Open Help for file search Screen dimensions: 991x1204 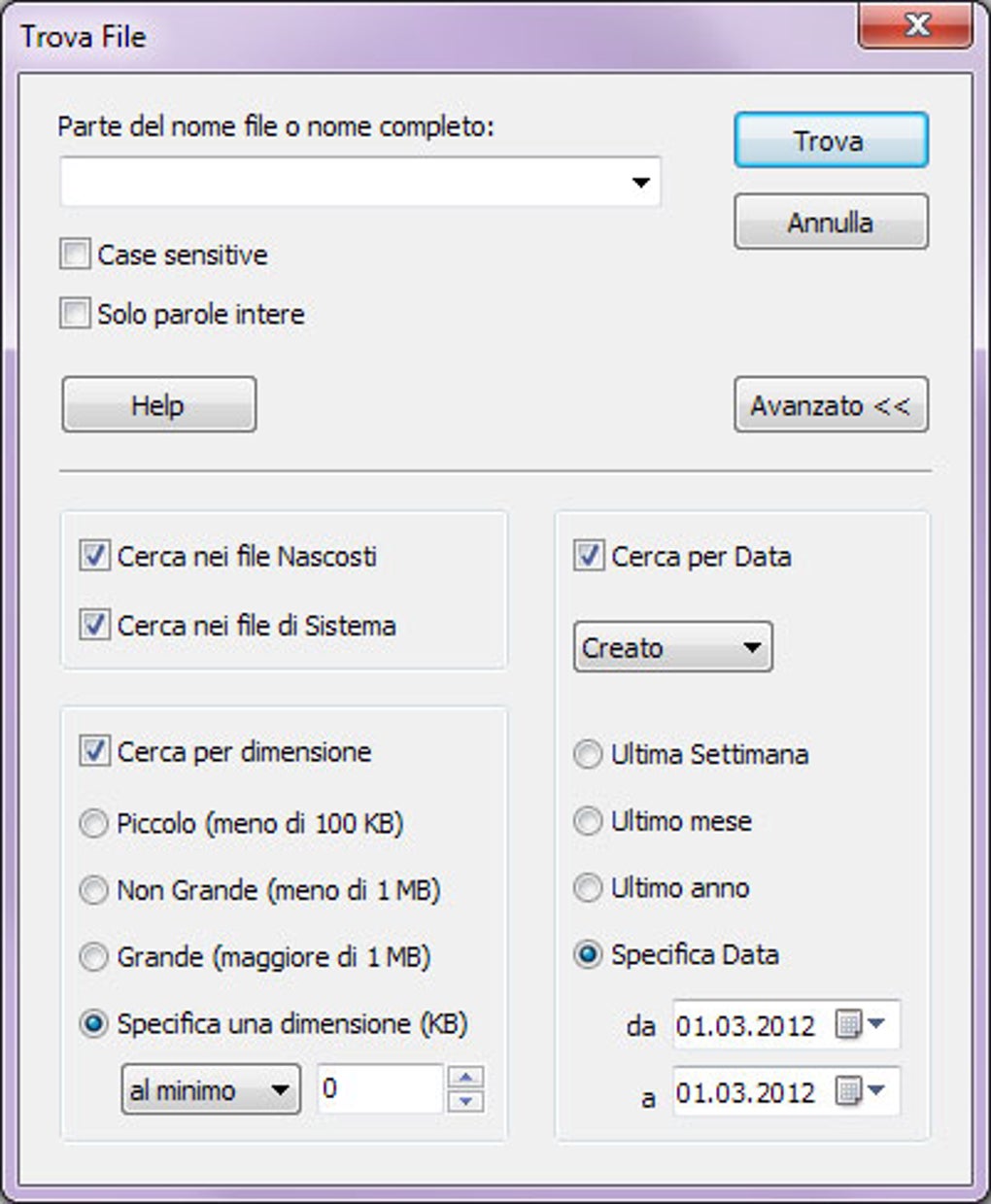[158, 405]
